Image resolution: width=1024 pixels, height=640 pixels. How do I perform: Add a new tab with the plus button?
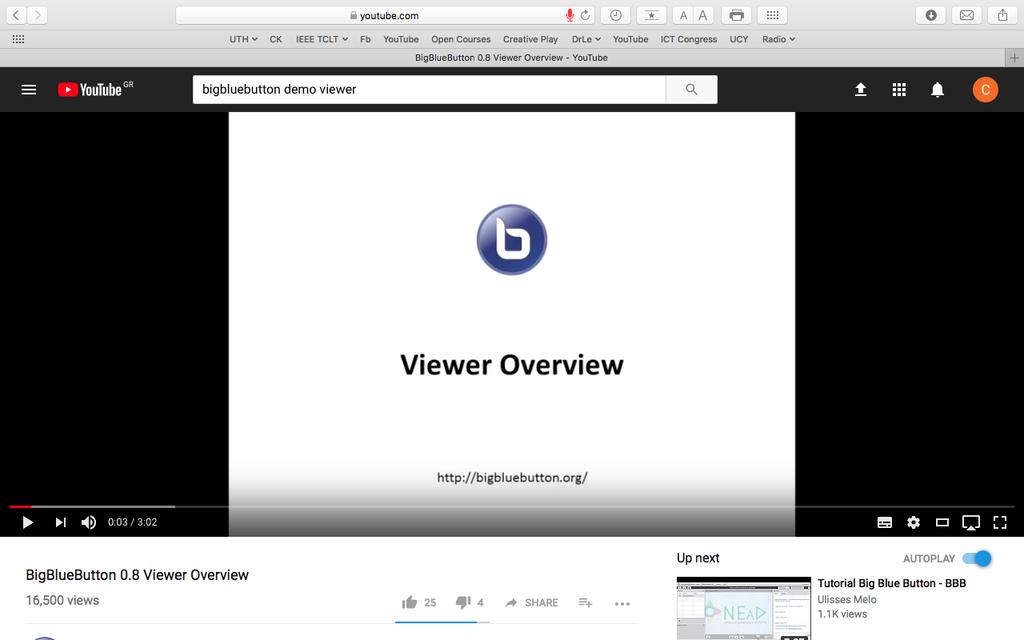[x=1014, y=57]
